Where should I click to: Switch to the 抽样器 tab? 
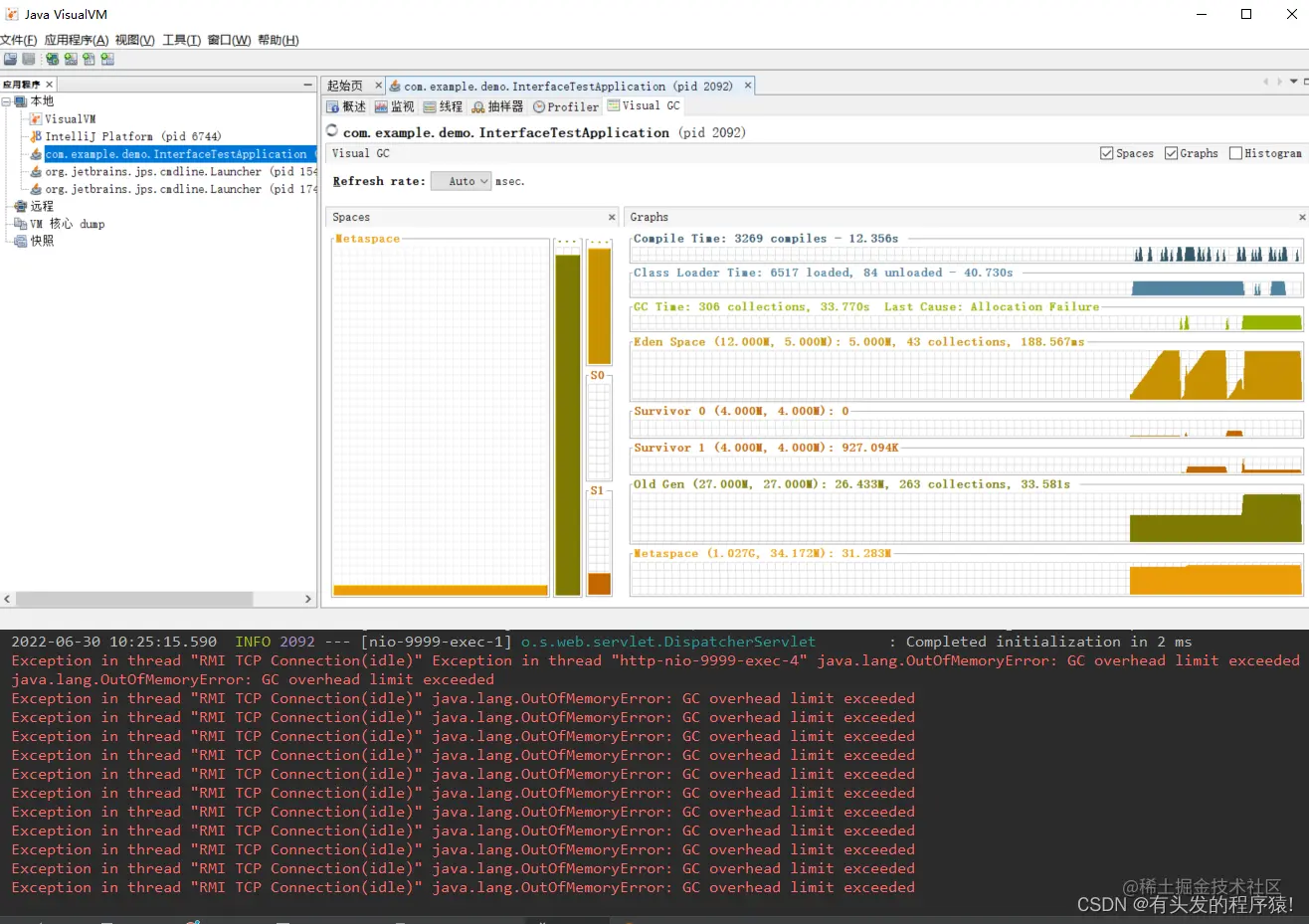coord(497,106)
